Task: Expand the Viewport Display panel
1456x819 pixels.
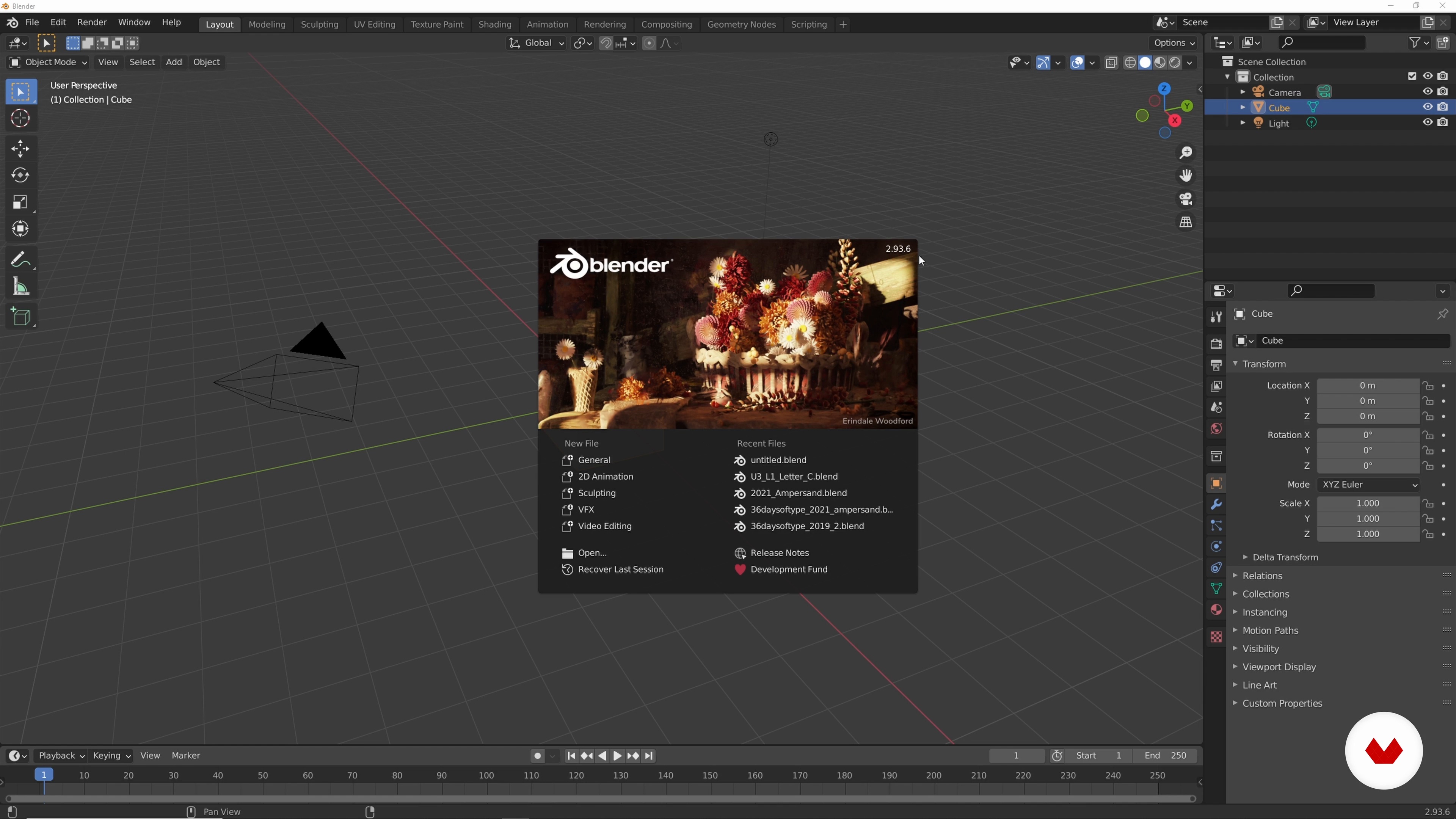Action: [x=1279, y=667]
